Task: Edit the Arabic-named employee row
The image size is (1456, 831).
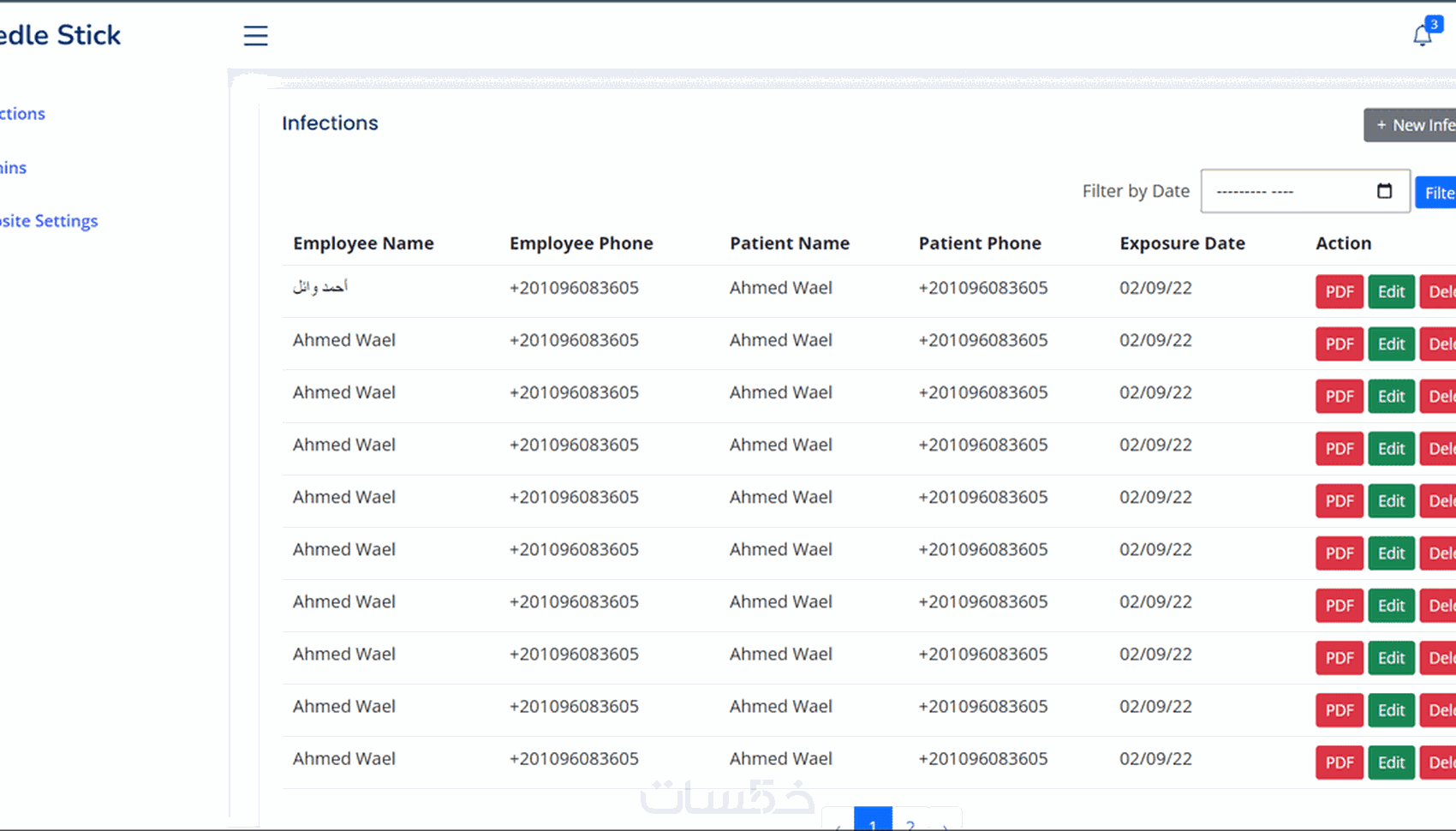Action: [x=1391, y=291]
